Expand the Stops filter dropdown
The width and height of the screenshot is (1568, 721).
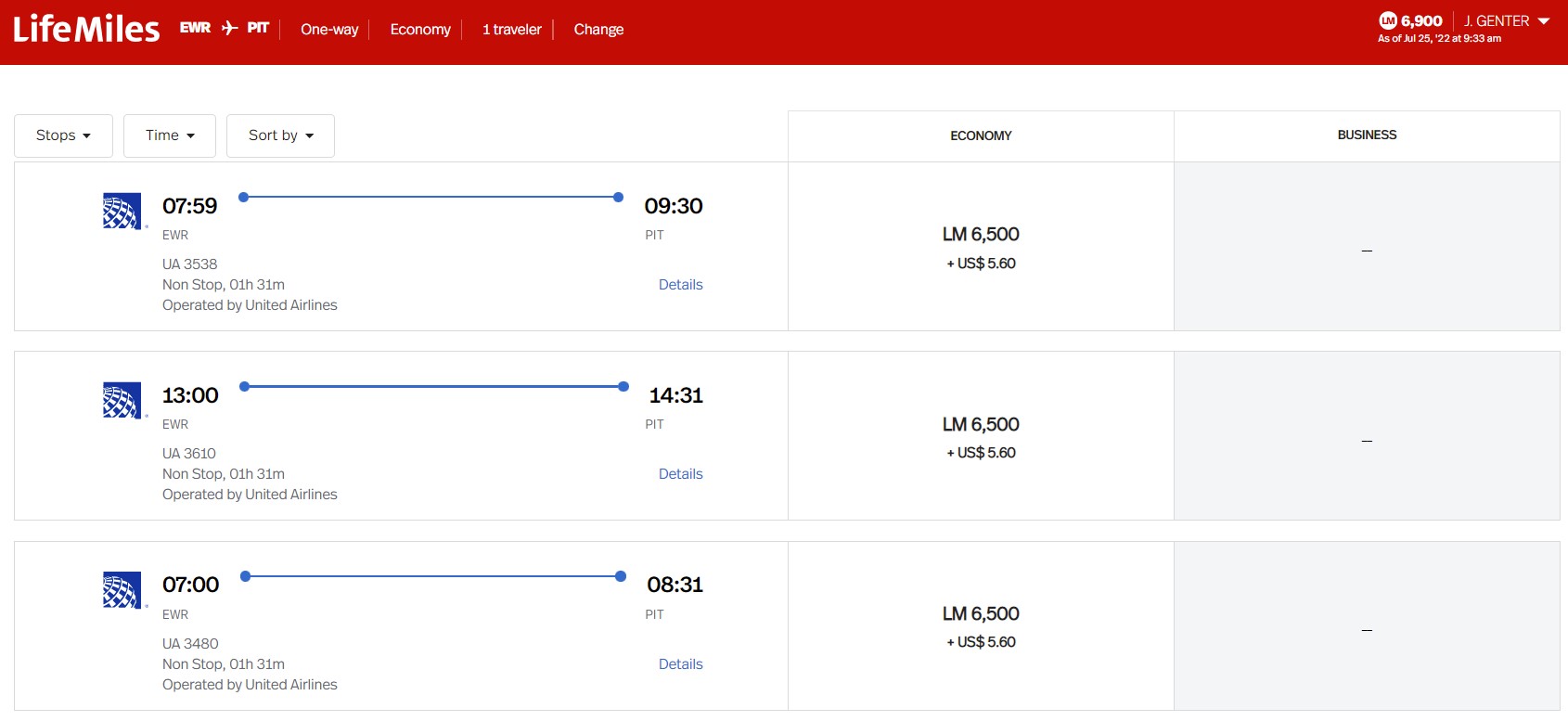(x=63, y=135)
